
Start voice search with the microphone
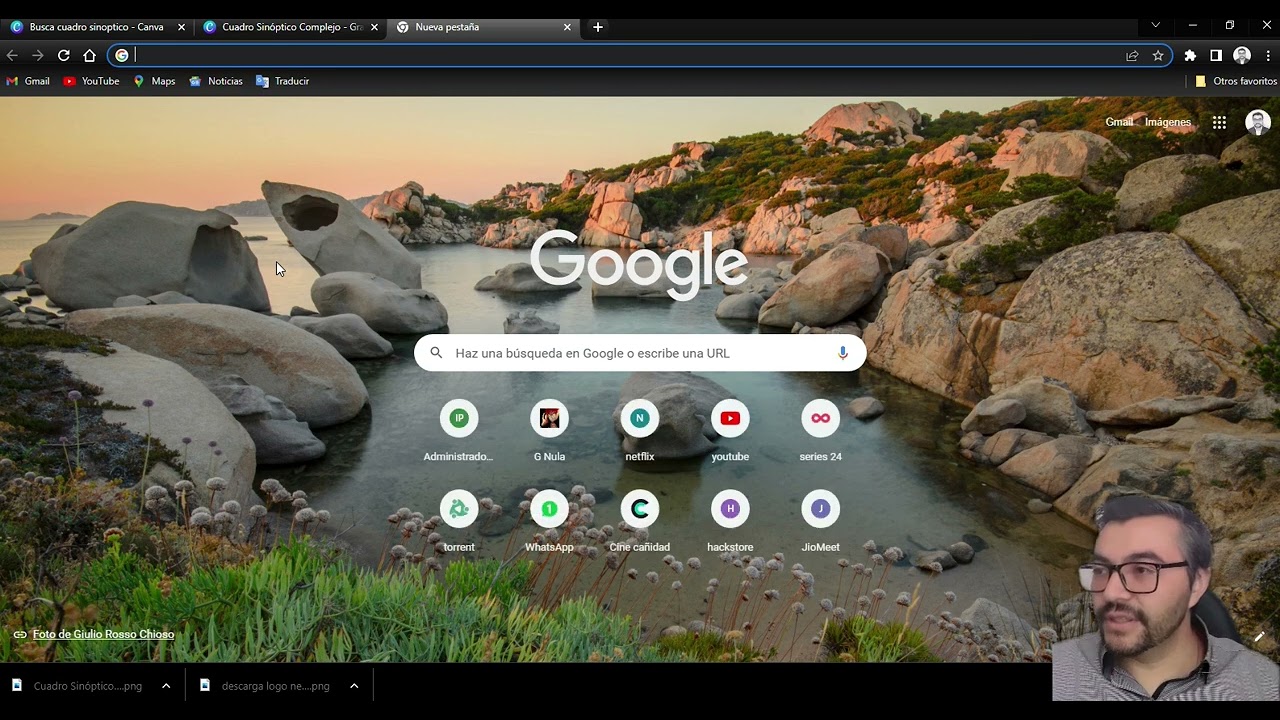click(x=843, y=353)
